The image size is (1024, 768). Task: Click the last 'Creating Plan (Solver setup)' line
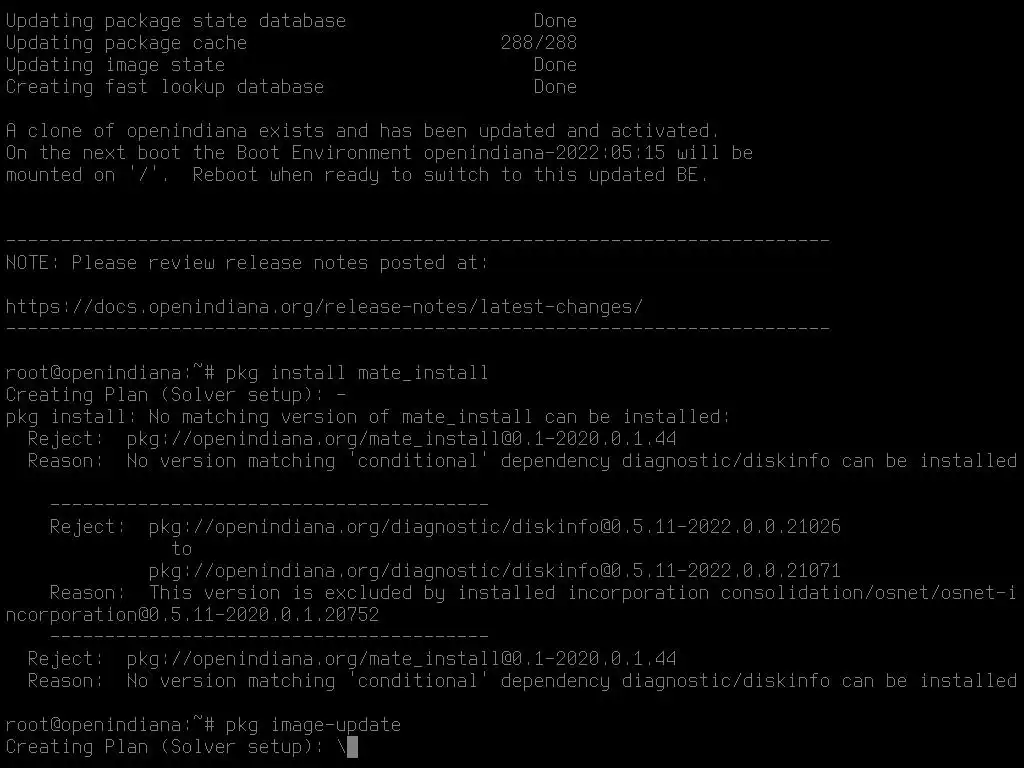[x=176, y=747]
